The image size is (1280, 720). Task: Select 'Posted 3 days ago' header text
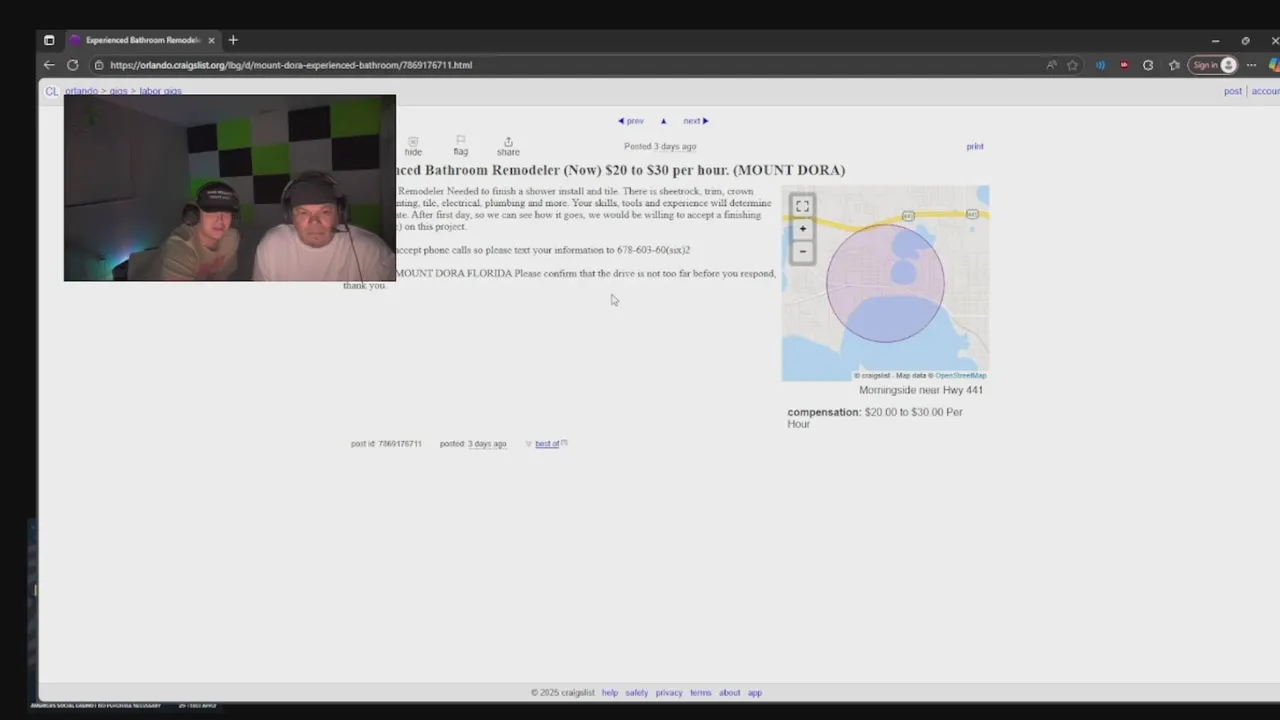point(660,147)
